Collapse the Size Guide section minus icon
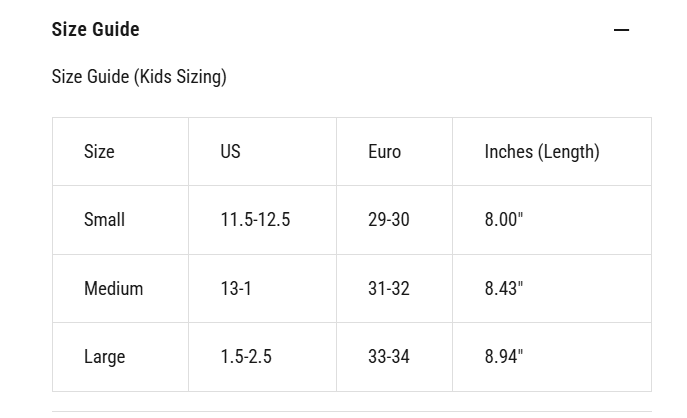 tap(621, 30)
